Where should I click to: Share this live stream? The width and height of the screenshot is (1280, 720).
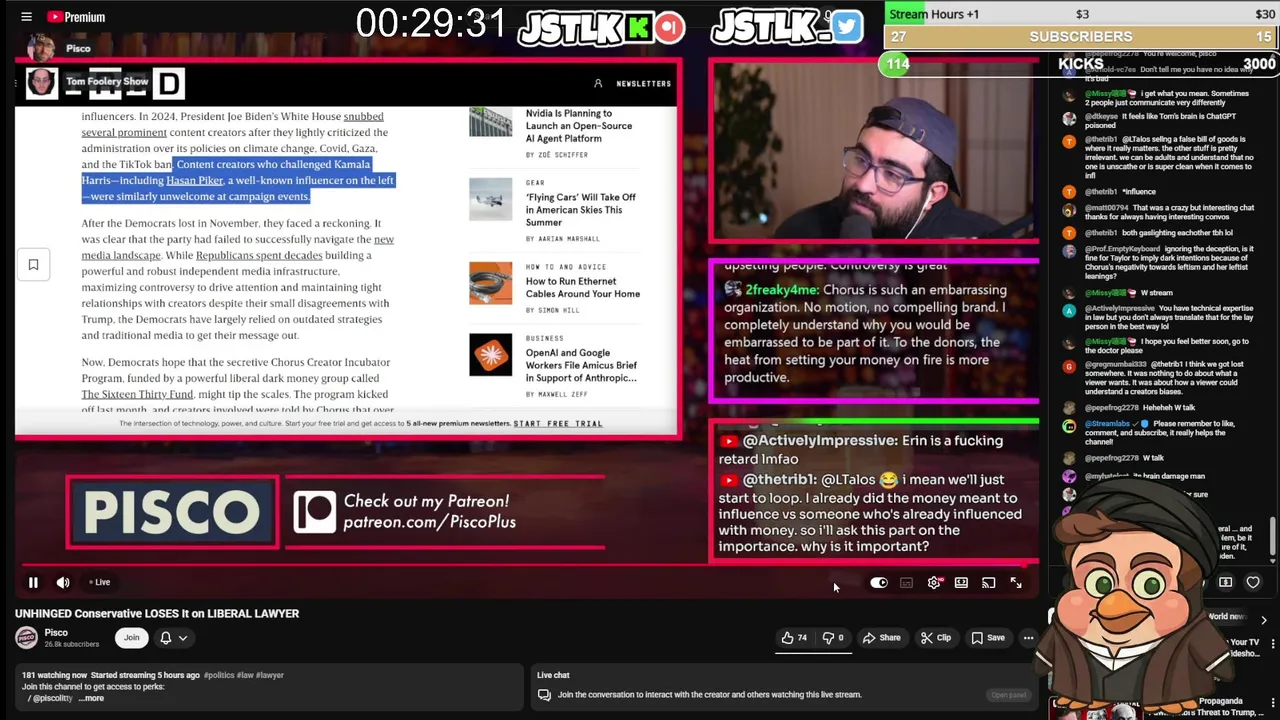point(882,637)
